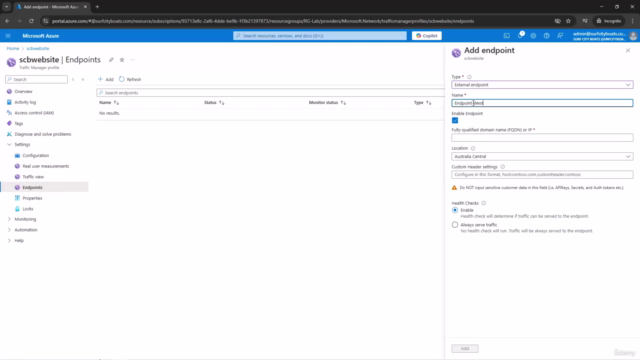Screen dimensions: 640x360
Task: Bookmark this page with star icon
Action: pos(568,21)
